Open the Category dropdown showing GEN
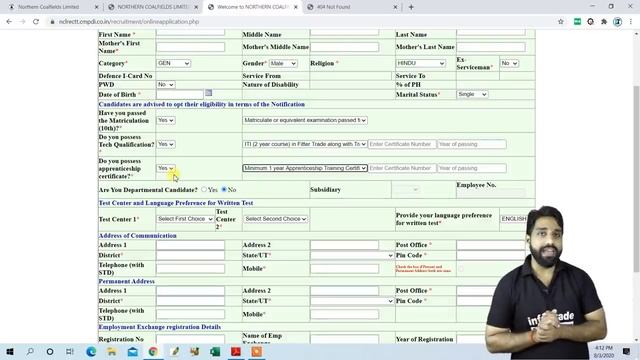 point(173,63)
